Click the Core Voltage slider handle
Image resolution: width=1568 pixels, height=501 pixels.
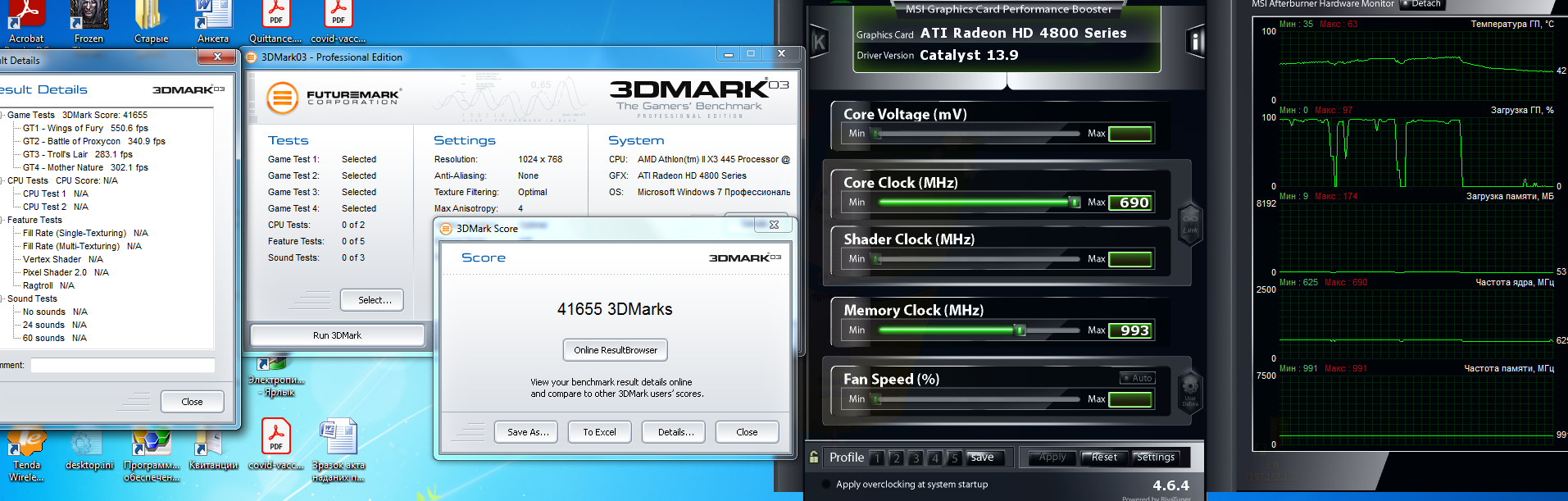tap(877, 134)
